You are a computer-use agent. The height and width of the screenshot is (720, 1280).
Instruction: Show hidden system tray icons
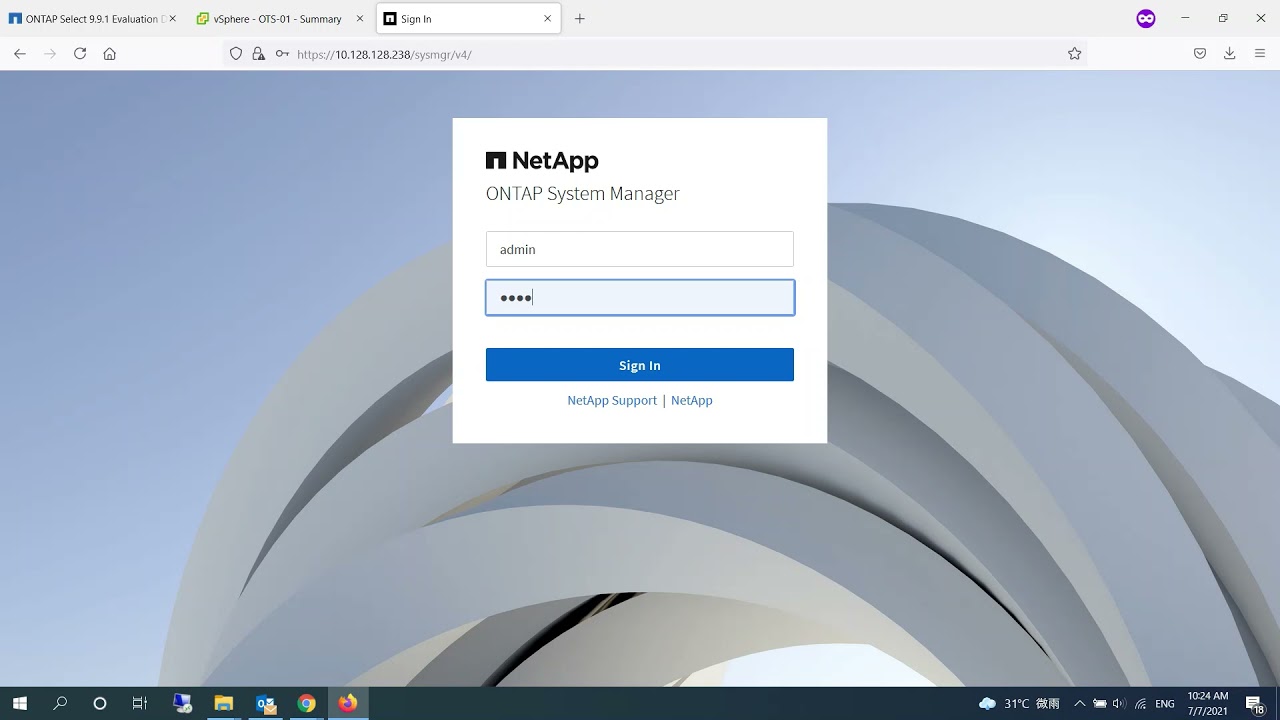pos(1080,704)
